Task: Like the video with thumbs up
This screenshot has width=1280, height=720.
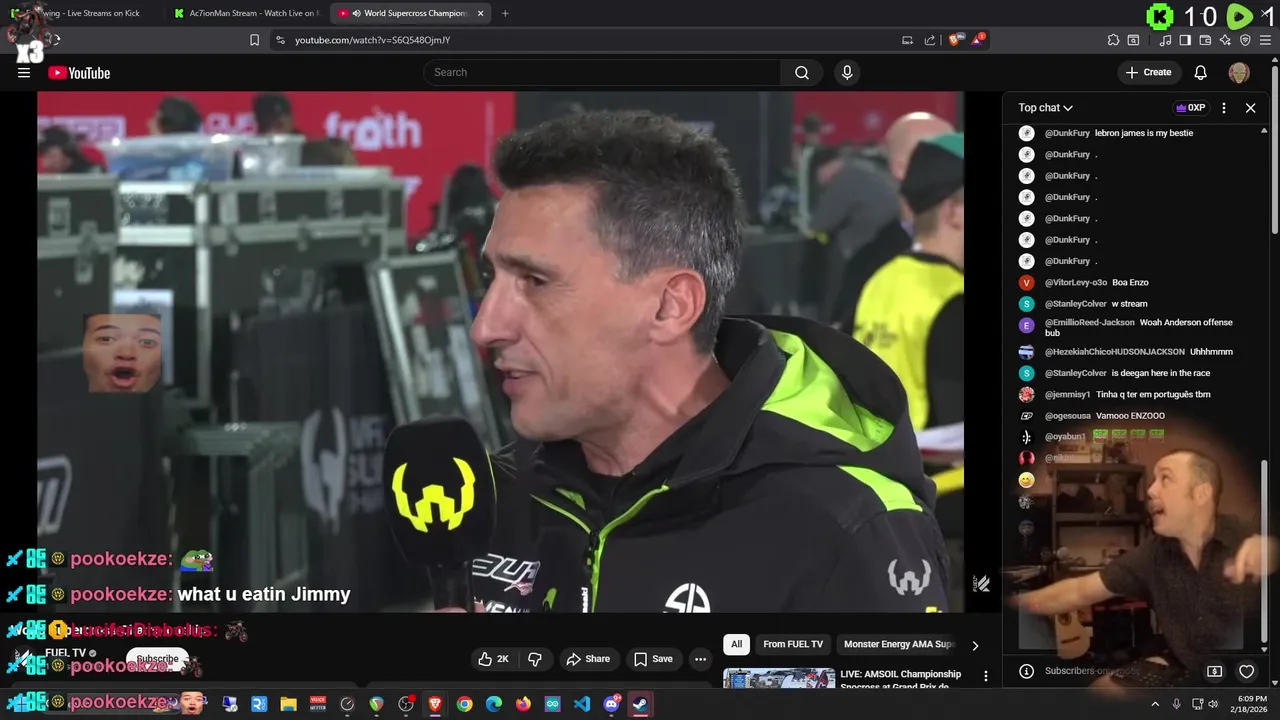Action: (x=494, y=659)
